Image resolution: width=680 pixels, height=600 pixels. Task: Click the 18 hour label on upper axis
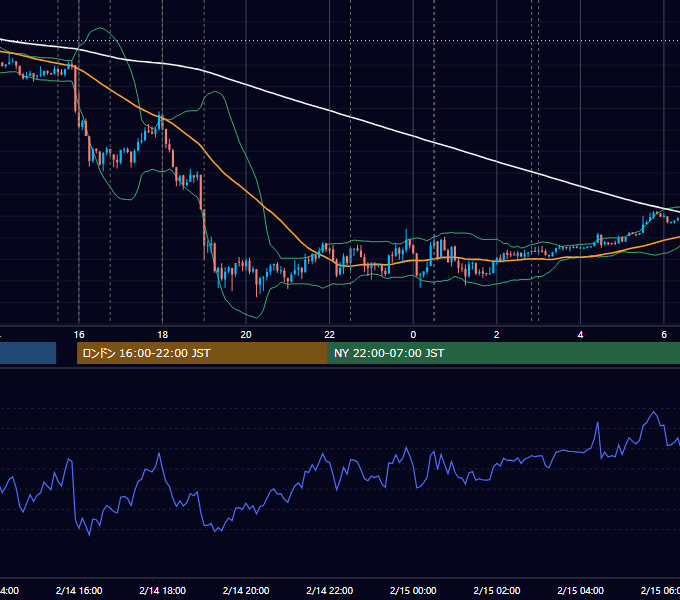point(163,335)
